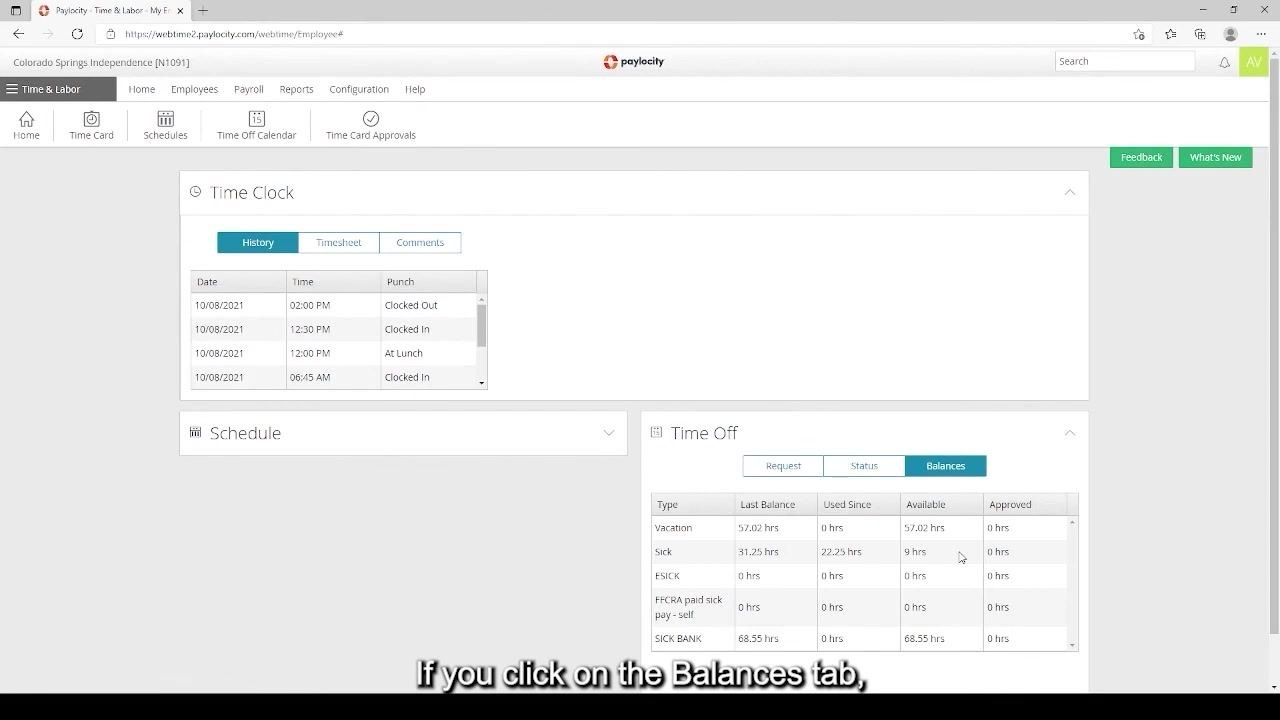This screenshot has width=1280, height=720.
Task: Click the browser address bar URL
Action: pos(234,34)
